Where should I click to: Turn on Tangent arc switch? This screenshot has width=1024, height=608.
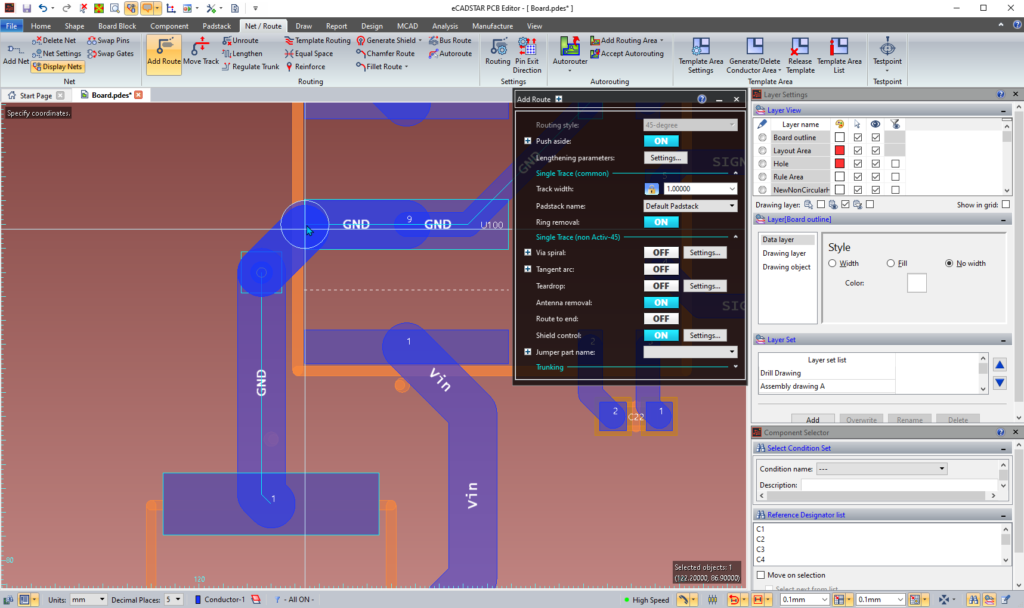coord(661,269)
